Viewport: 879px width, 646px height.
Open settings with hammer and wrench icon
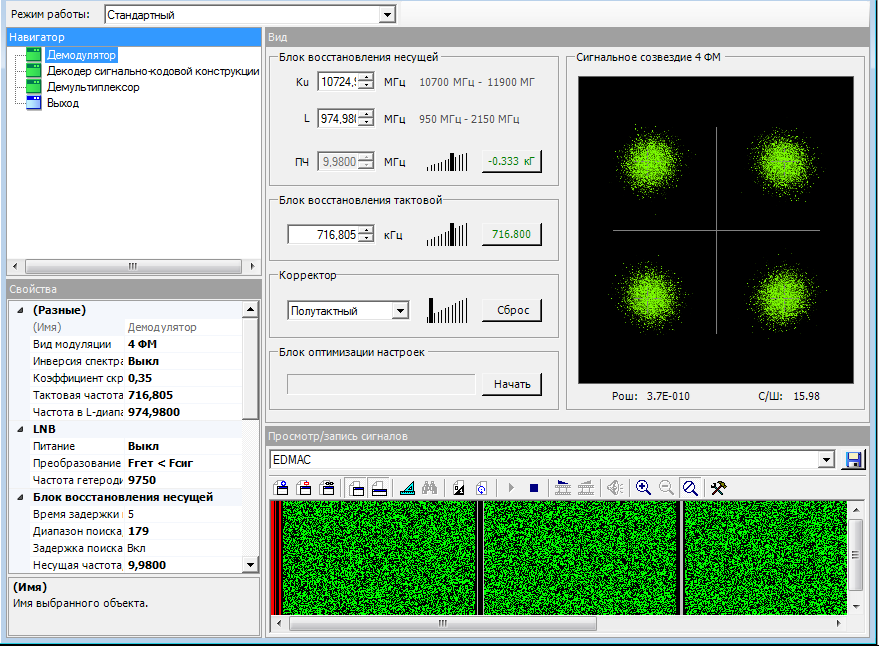pyautogui.click(x=717, y=488)
